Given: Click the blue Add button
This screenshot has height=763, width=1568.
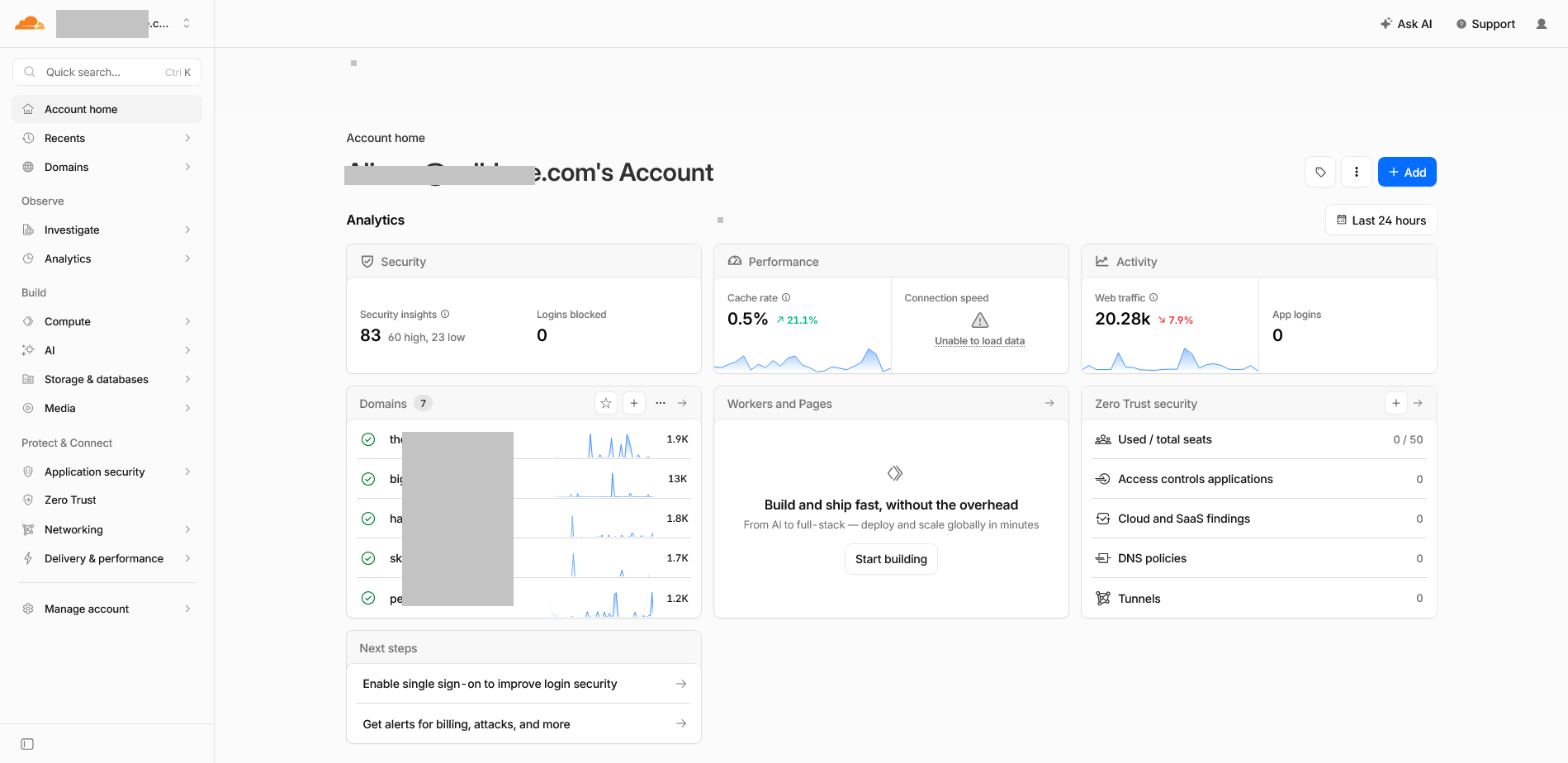Looking at the screenshot, I should click(x=1407, y=172).
